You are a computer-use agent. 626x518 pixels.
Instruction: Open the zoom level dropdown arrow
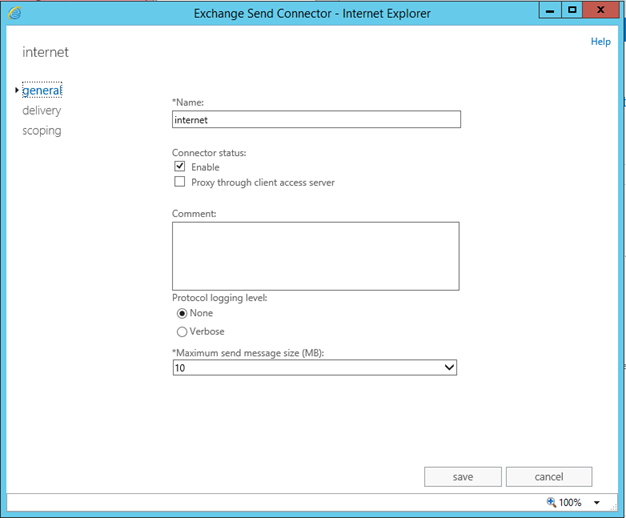596,502
